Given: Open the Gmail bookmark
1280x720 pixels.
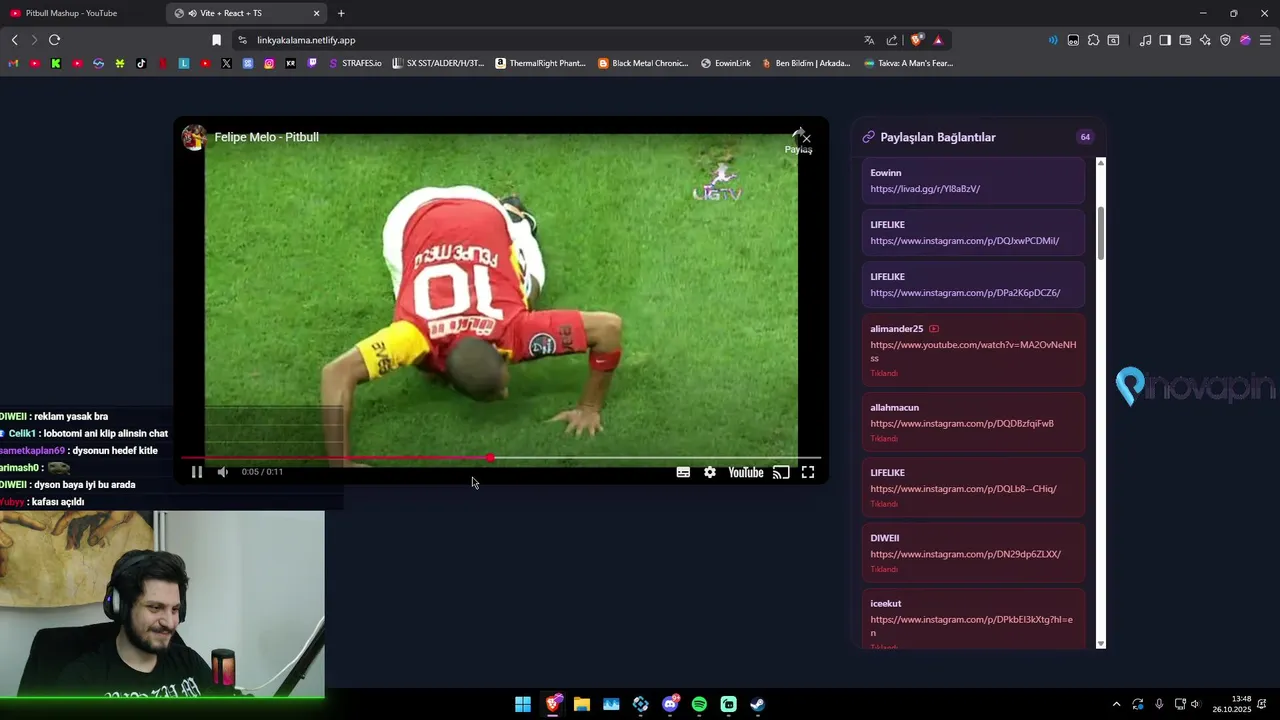Looking at the screenshot, I should (13, 63).
